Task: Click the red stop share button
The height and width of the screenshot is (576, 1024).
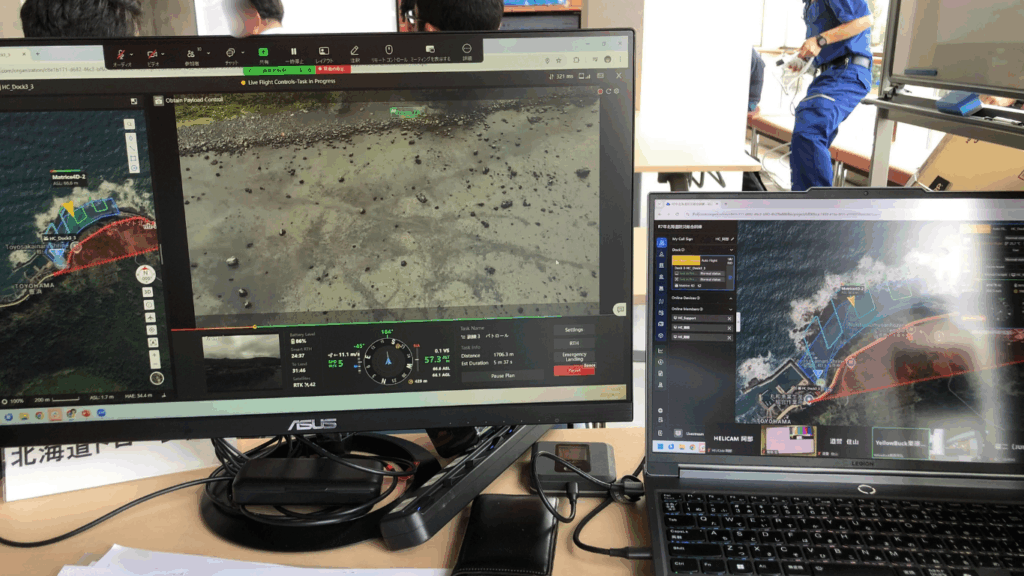Action: (x=333, y=69)
